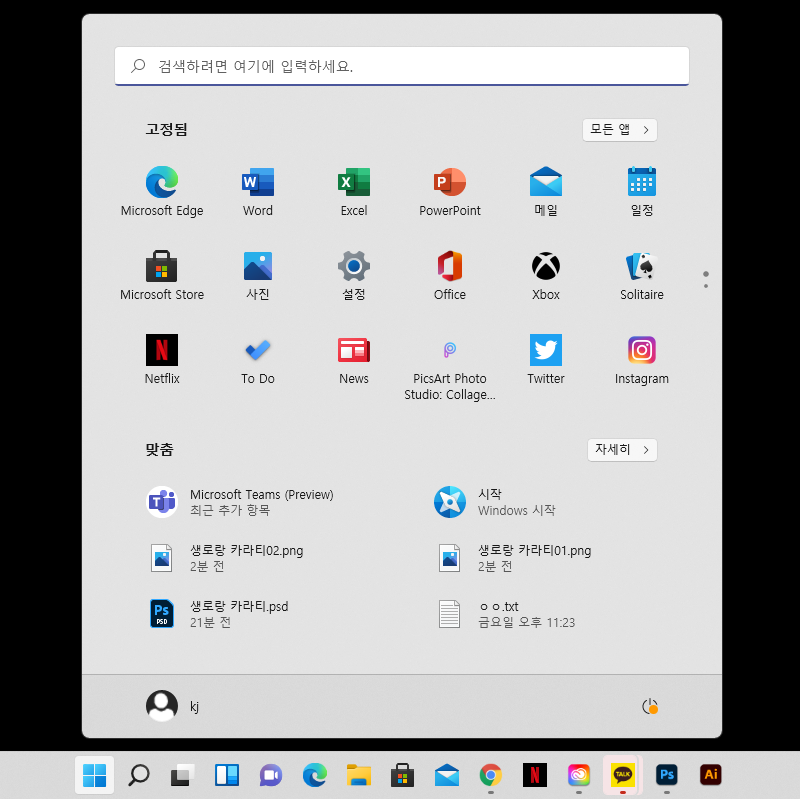The height and width of the screenshot is (800, 800).
Task: Open the 일정 (Calendar) pinned app
Action: (x=641, y=191)
